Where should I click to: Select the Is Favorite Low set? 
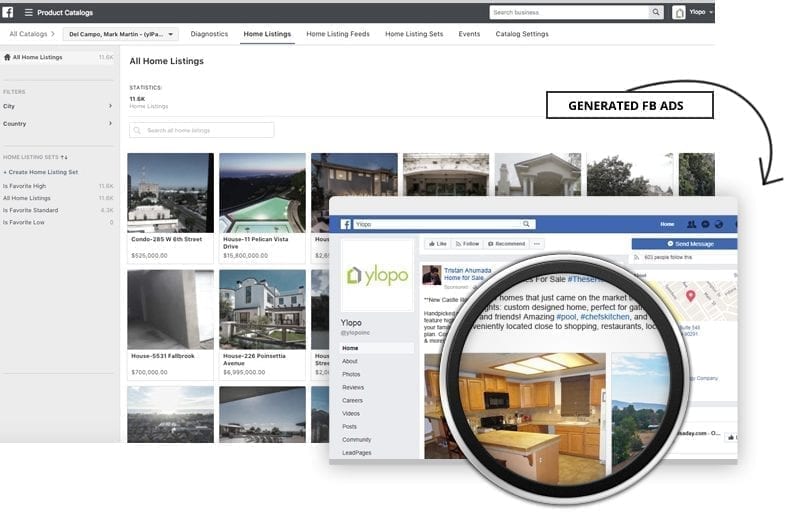59,222
